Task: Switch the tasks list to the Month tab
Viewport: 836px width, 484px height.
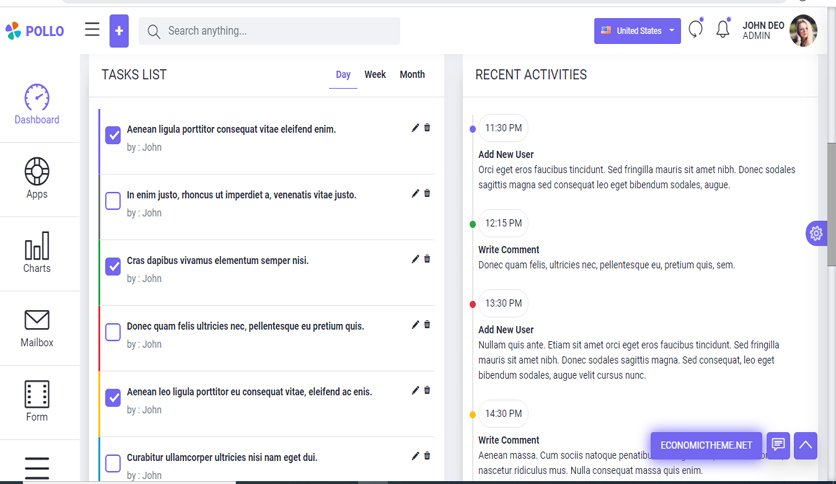Action: tap(412, 75)
